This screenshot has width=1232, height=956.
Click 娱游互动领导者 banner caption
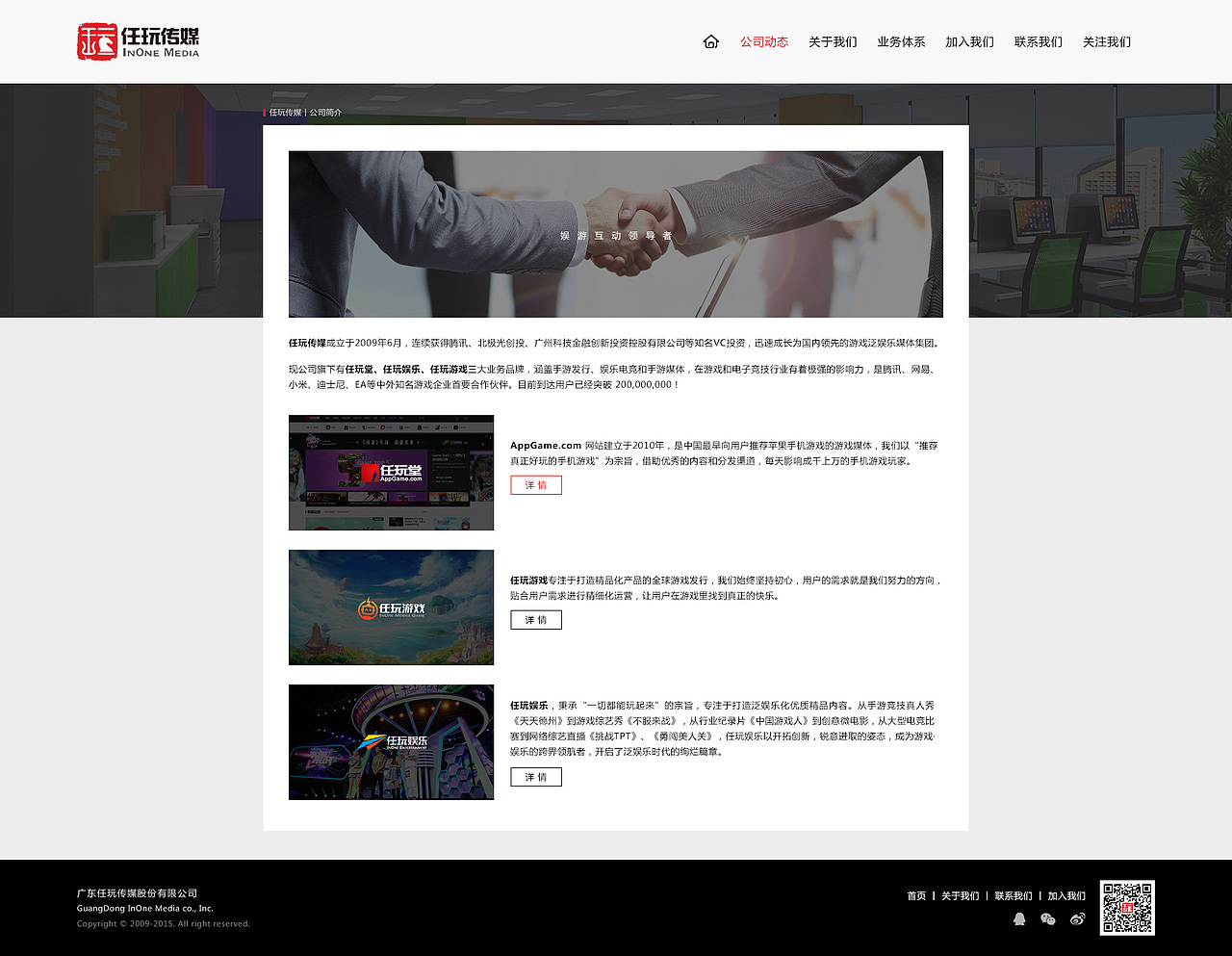coord(616,236)
